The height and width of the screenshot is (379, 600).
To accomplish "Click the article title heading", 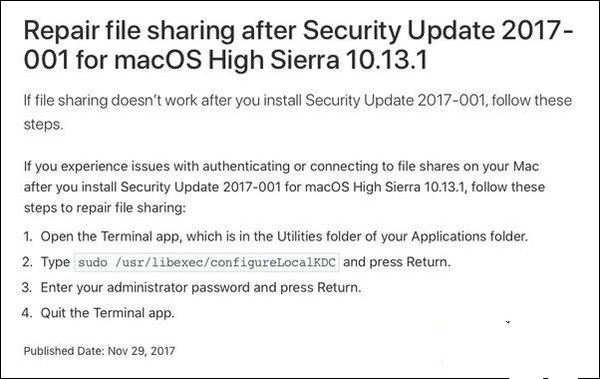I will pos(298,45).
